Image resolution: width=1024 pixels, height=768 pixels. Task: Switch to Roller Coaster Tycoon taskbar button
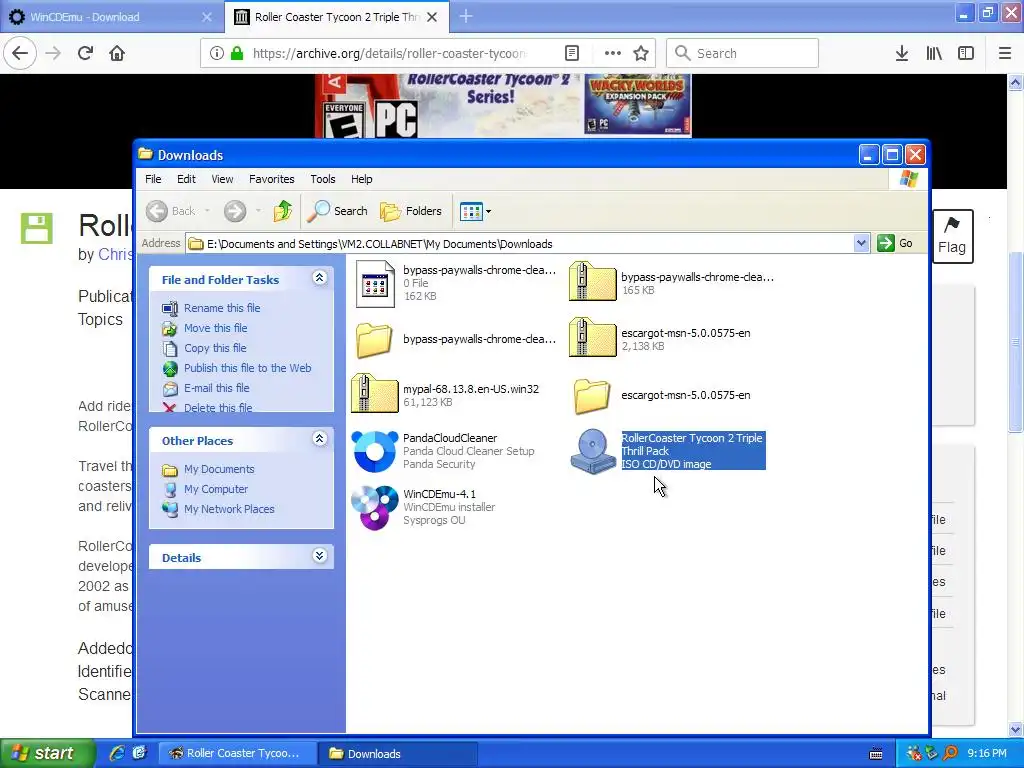tap(238, 753)
